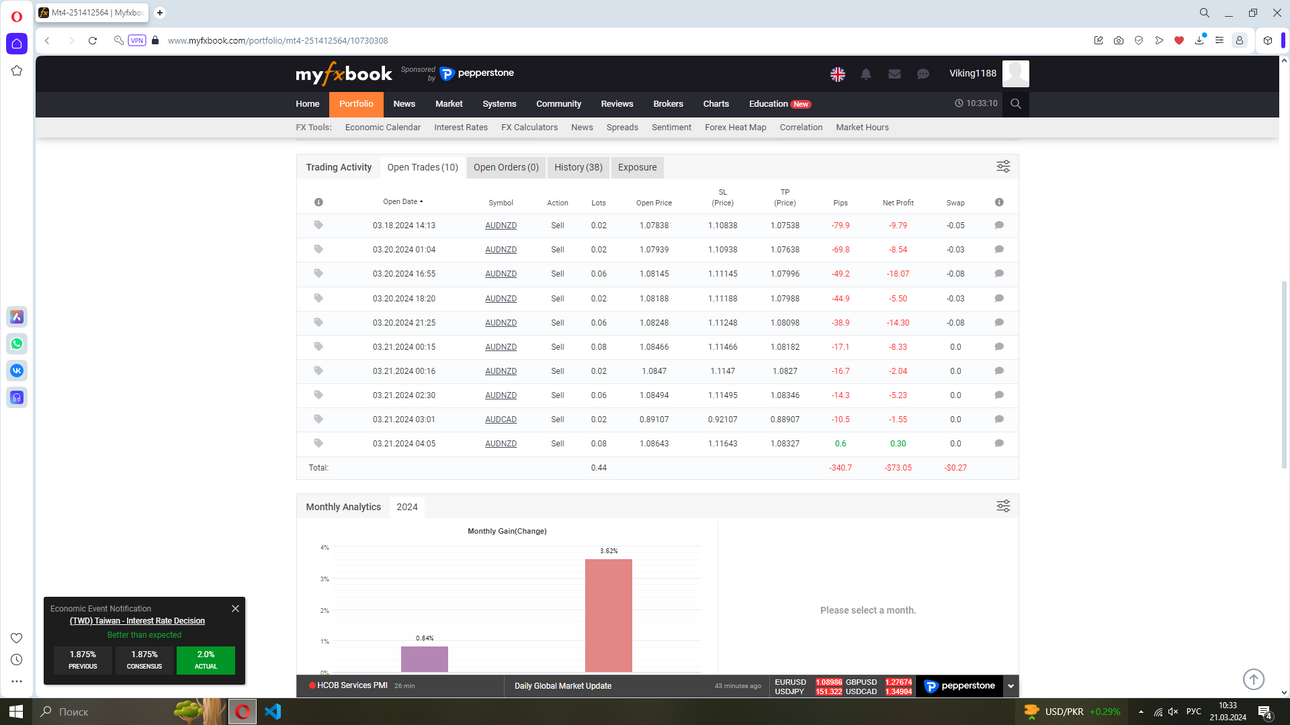
Task: Click the sidebar bookmarks star icon
Action: [16, 71]
